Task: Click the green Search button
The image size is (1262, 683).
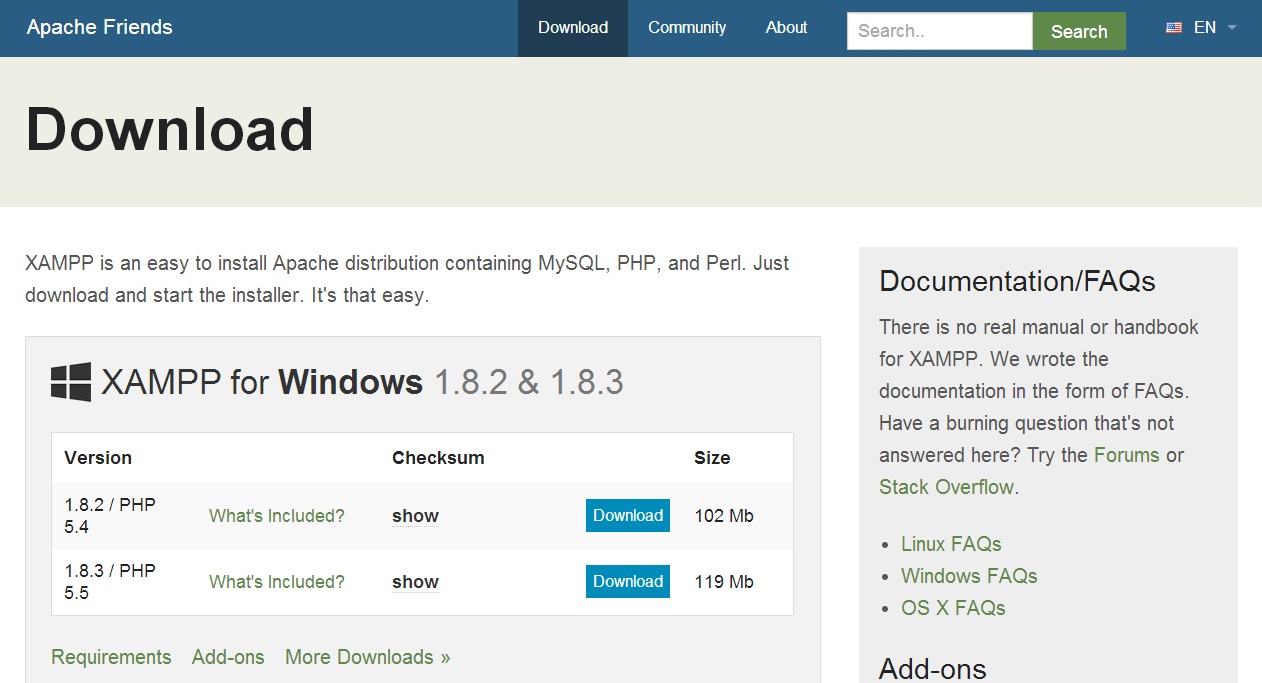Action: pyautogui.click(x=1079, y=31)
